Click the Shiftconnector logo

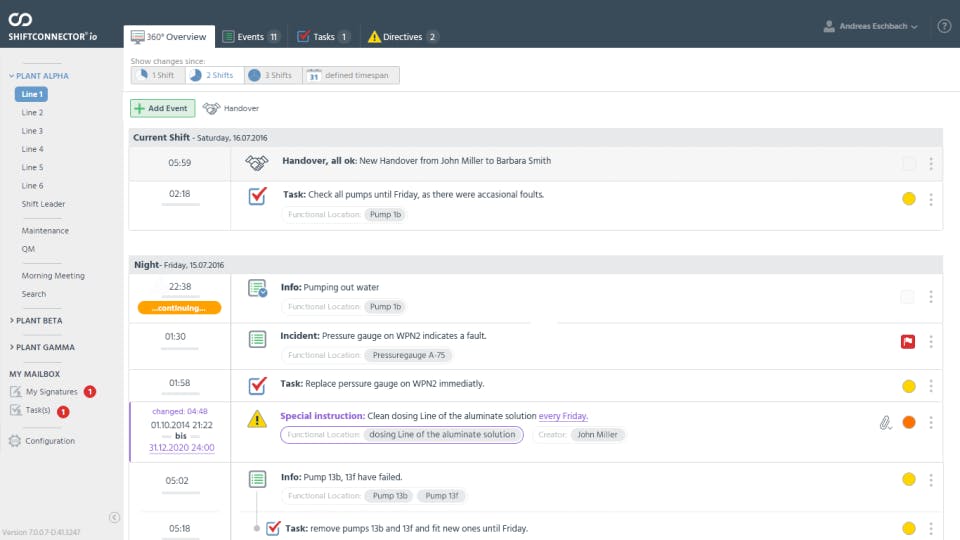point(52,26)
